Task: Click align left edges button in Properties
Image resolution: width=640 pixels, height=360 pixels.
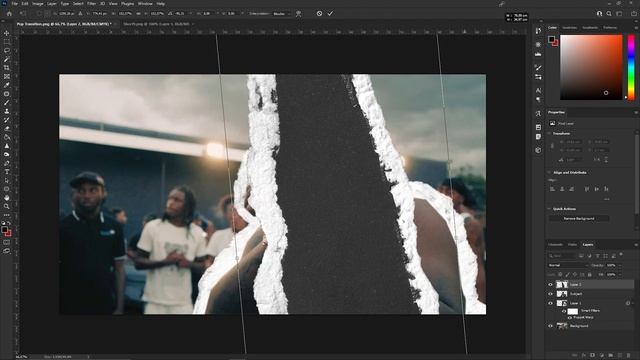Action: click(552, 189)
